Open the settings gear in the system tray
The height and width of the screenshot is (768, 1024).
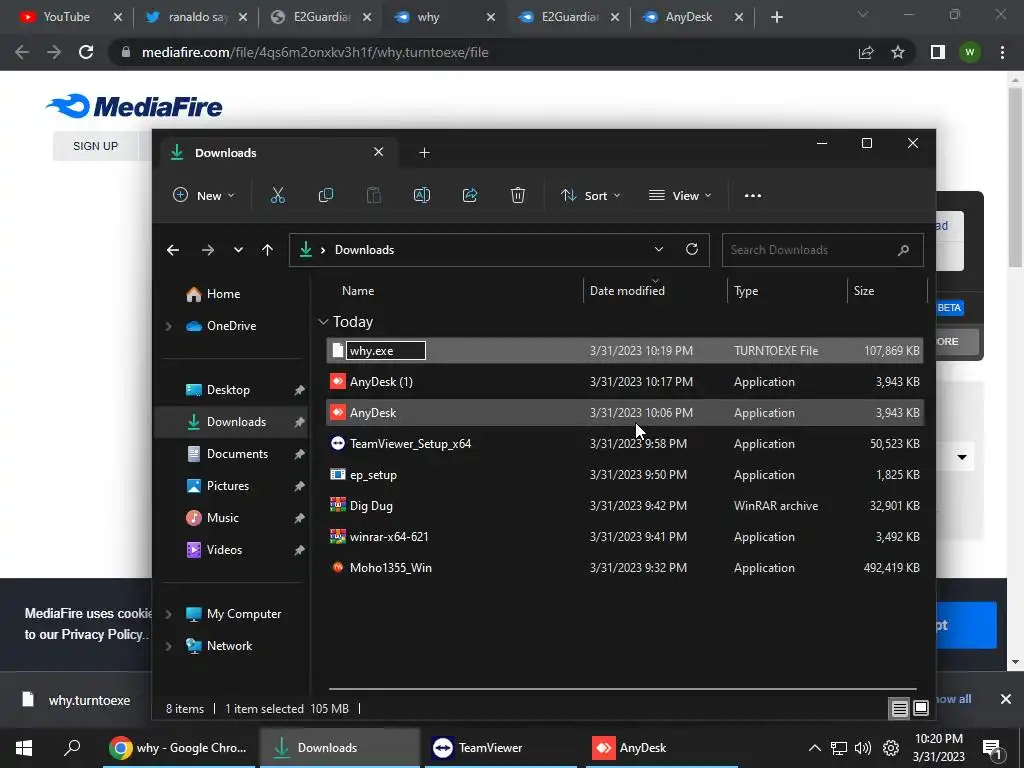pyautogui.click(x=891, y=748)
